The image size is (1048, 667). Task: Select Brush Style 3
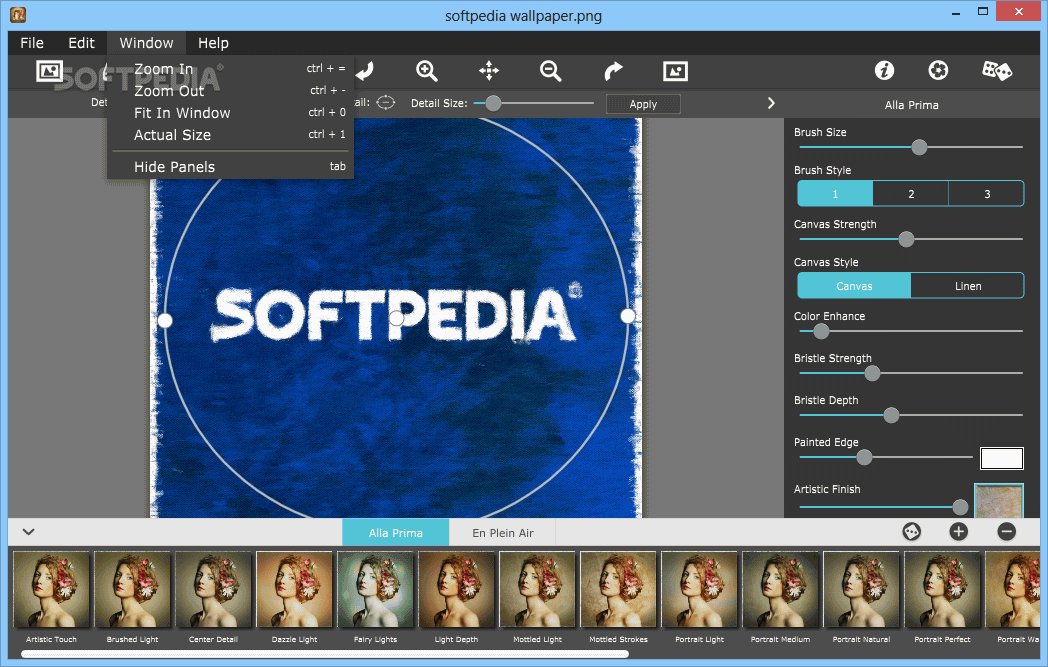click(987, 194)
